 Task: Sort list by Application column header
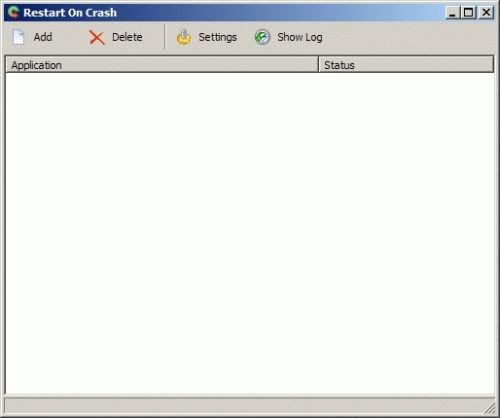(x=162, y=65)
